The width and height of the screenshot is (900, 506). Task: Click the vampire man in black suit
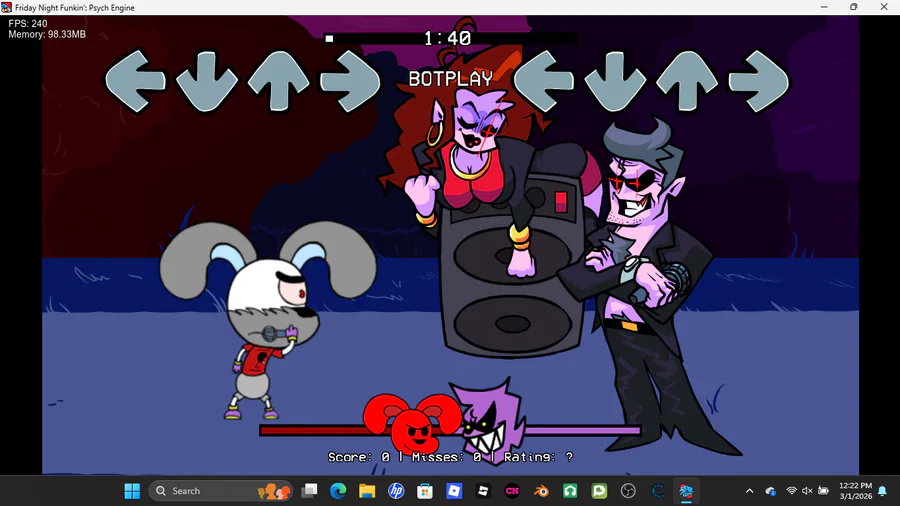pyautogui.click(x=649, y=287)
